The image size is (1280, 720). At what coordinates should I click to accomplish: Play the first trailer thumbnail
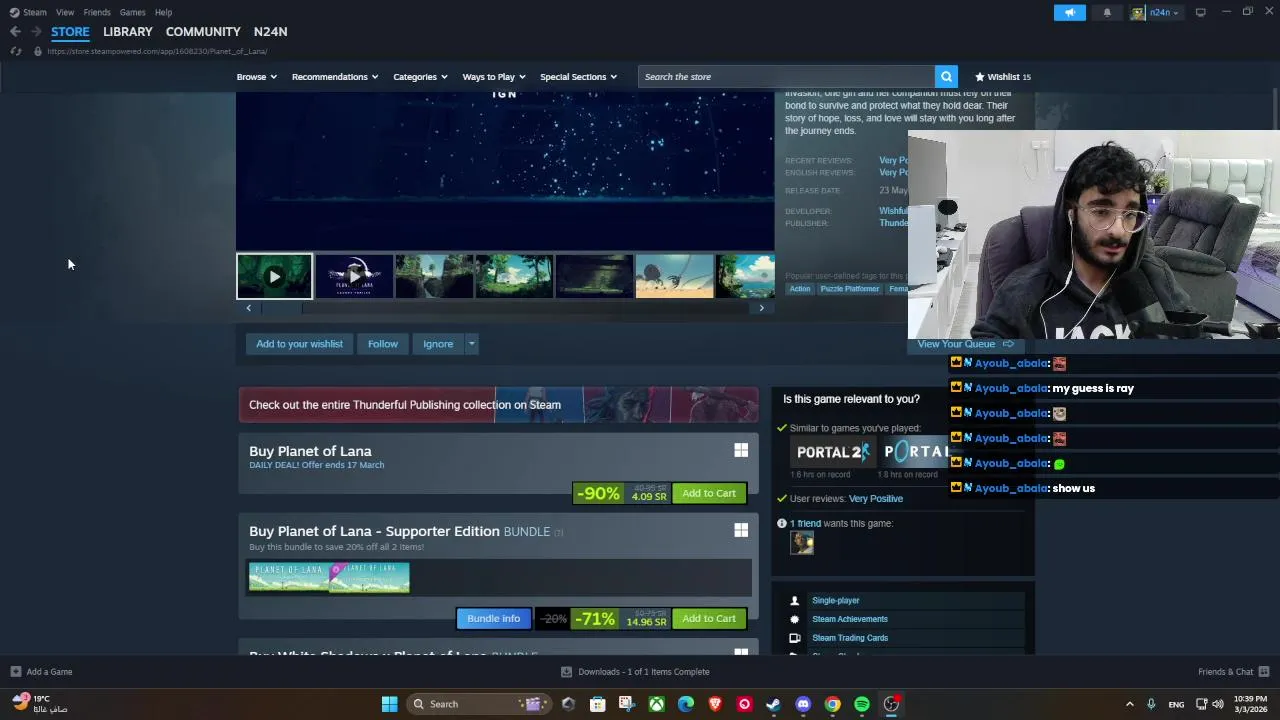coord(274,277)
